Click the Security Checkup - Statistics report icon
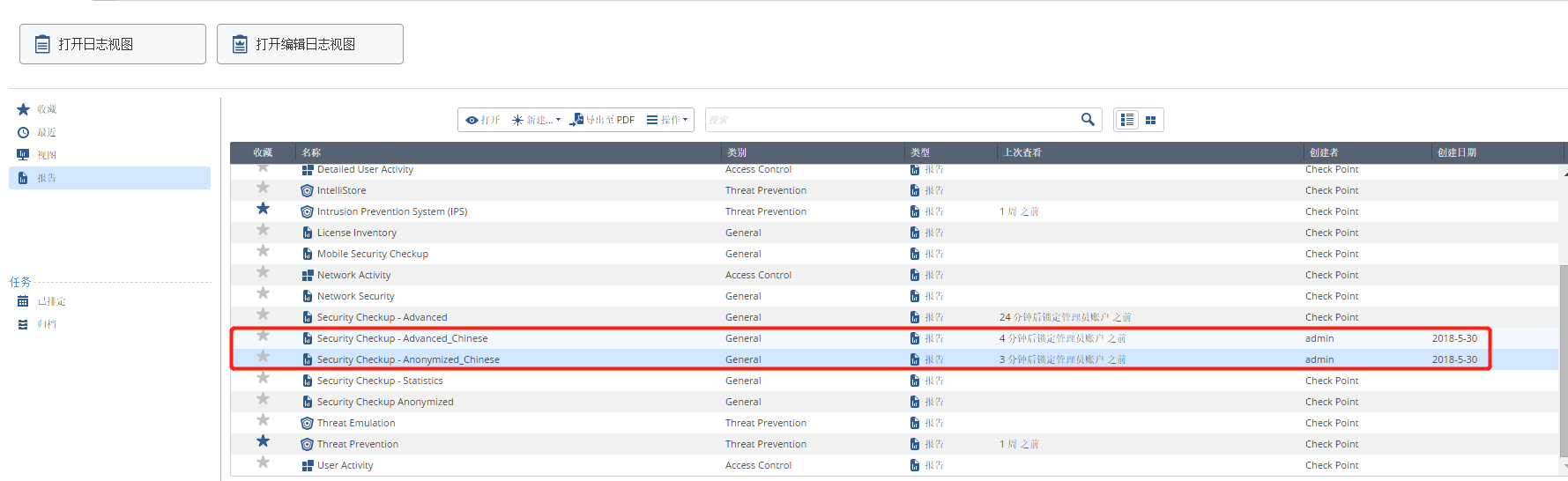 pos(307,381)
